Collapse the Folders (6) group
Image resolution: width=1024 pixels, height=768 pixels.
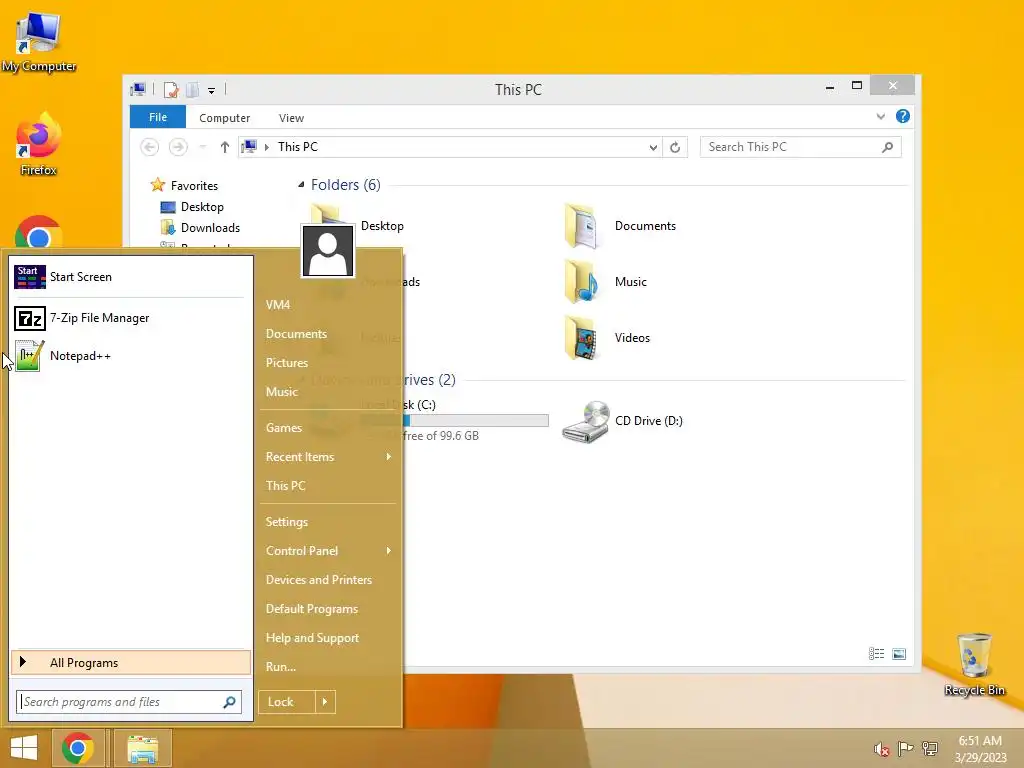[x=301, y=185]
